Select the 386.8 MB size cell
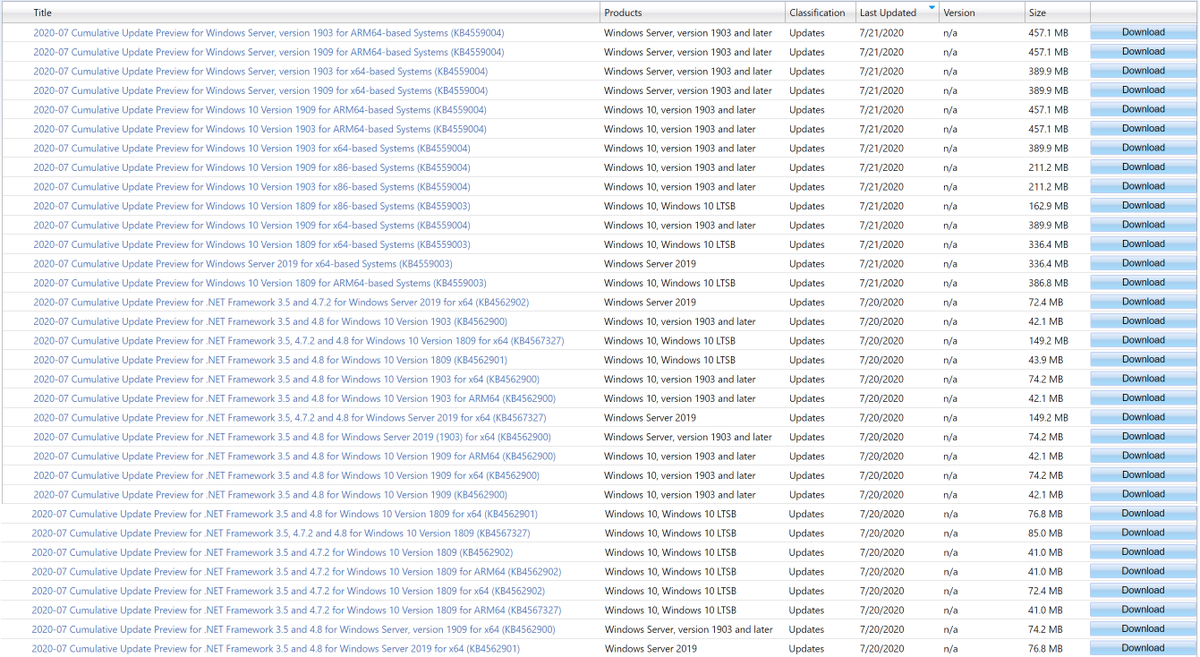The width and height of the screenshot is (1200, 657). 1048,283
